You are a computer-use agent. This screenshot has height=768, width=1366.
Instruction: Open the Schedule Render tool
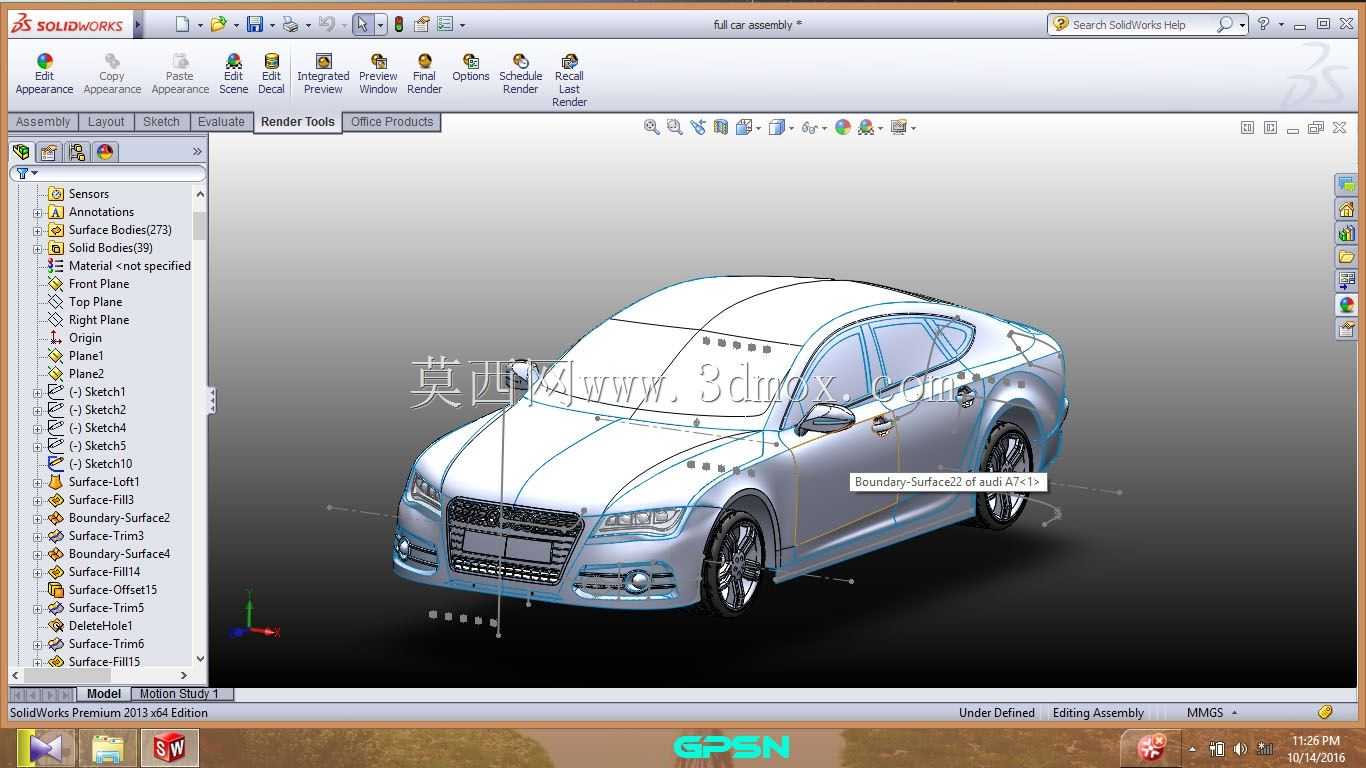(520, 75)
